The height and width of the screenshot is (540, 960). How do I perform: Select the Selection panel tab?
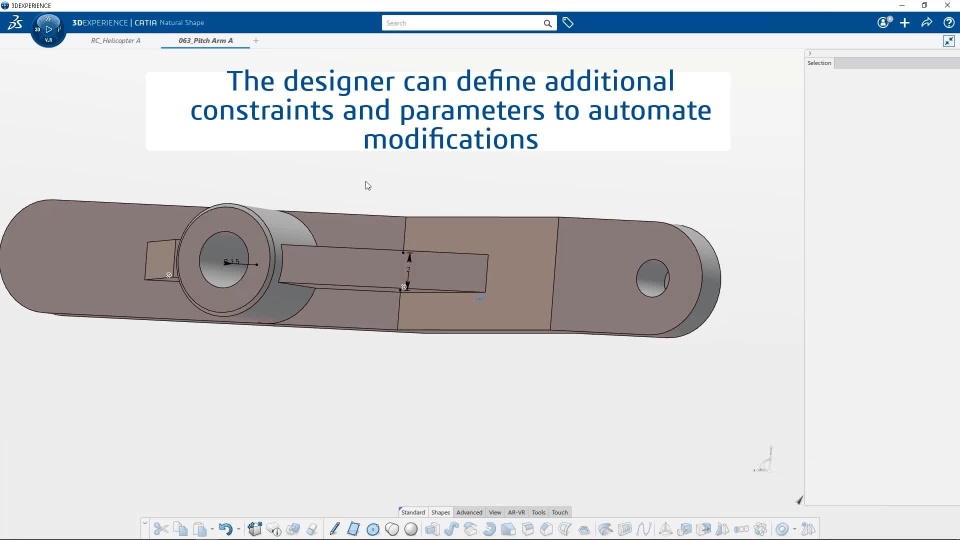pos(819,63)
